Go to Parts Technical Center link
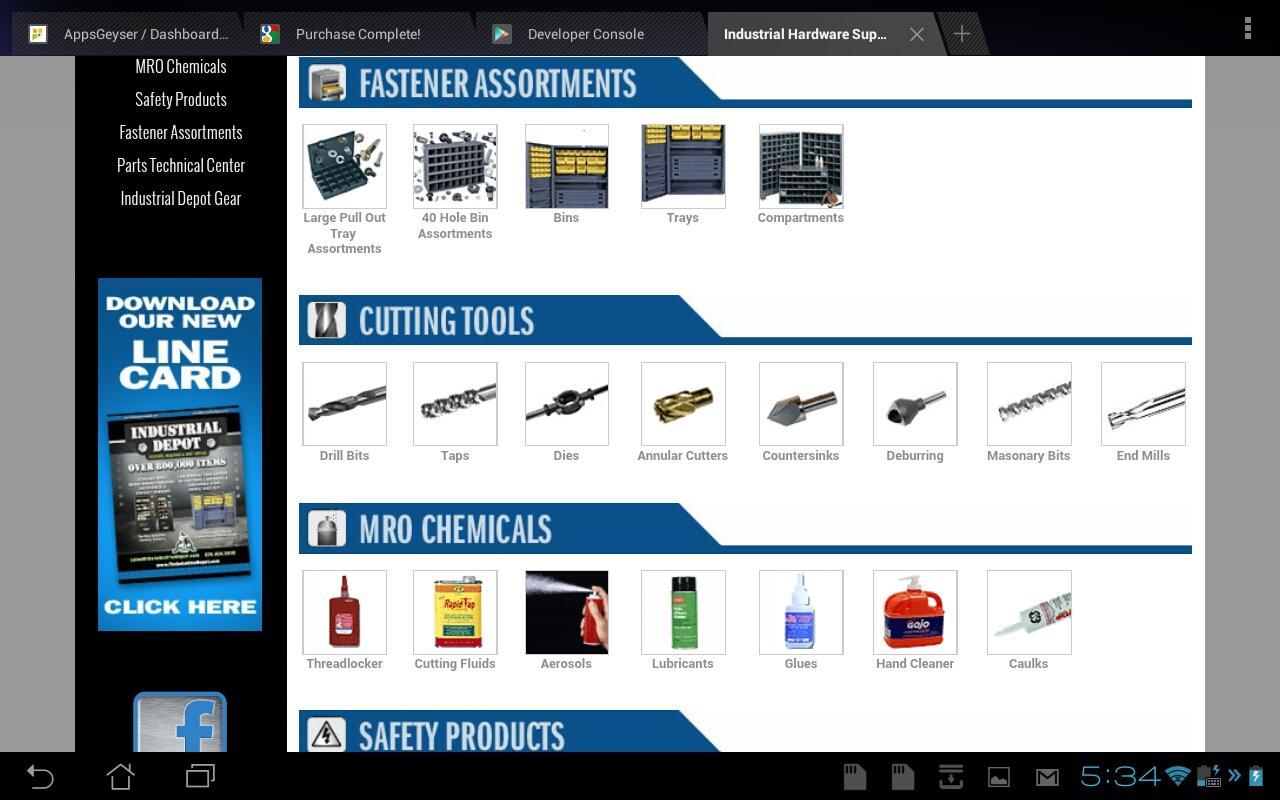The width and height of the screenshot is (1280, 800). 181,165
